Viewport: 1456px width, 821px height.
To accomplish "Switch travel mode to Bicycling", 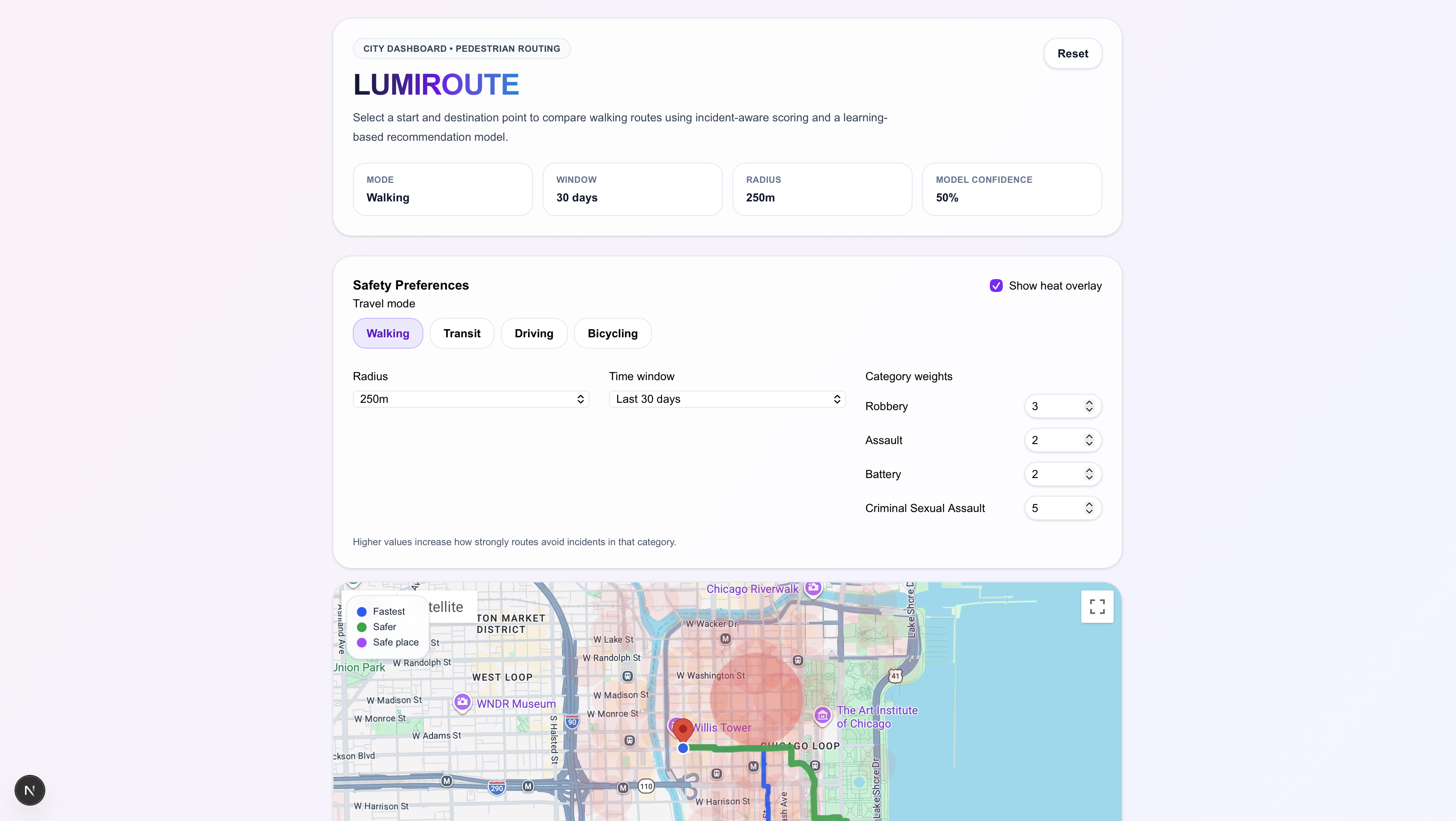I will pos(612,333).
